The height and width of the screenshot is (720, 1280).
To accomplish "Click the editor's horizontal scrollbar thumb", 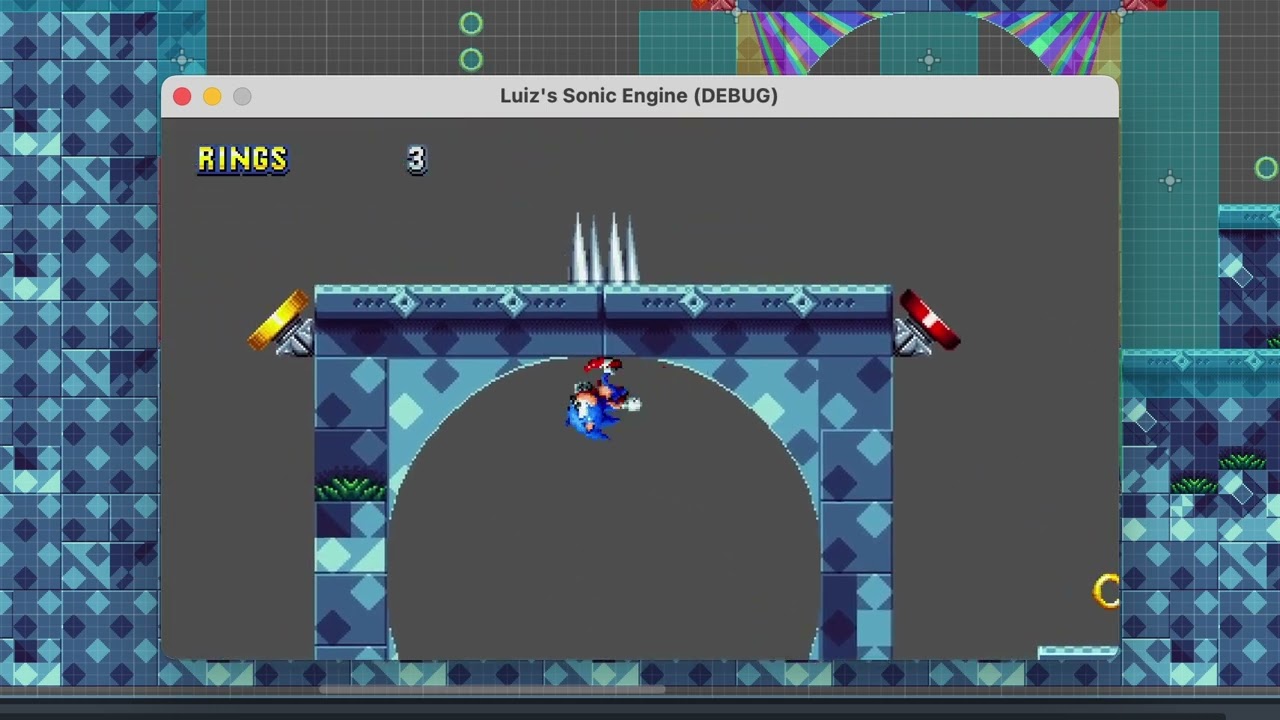I will 492,689.
